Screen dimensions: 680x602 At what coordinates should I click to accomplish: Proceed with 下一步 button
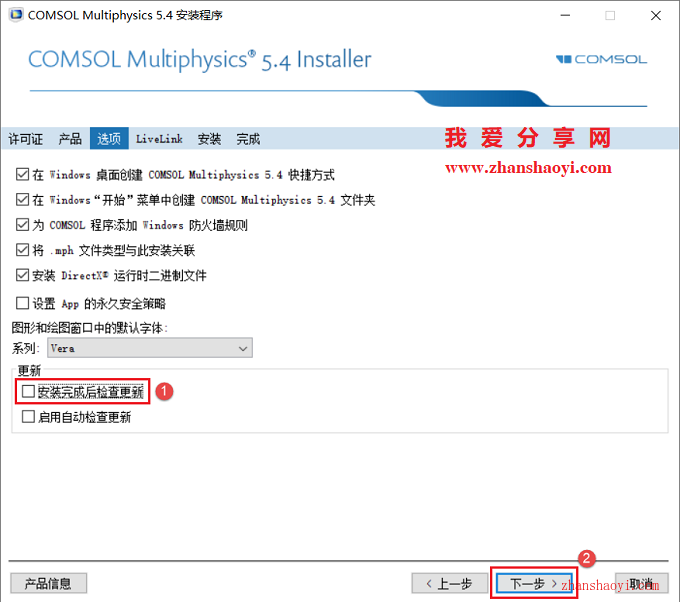coord(534,583)
